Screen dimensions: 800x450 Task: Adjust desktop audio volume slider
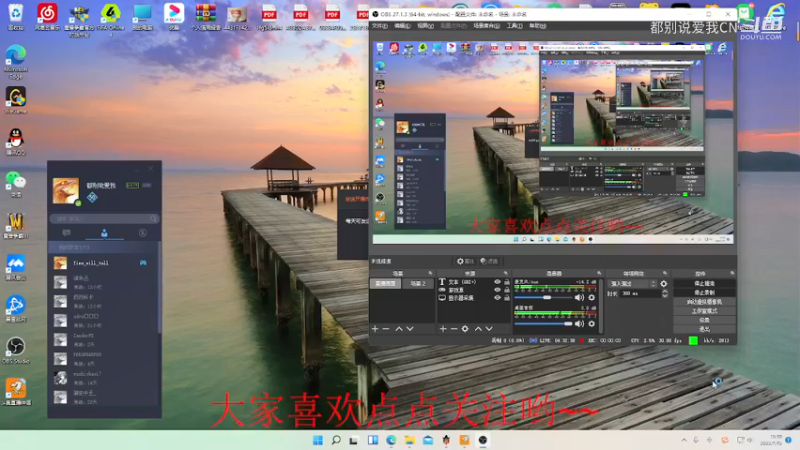(543, 323)
